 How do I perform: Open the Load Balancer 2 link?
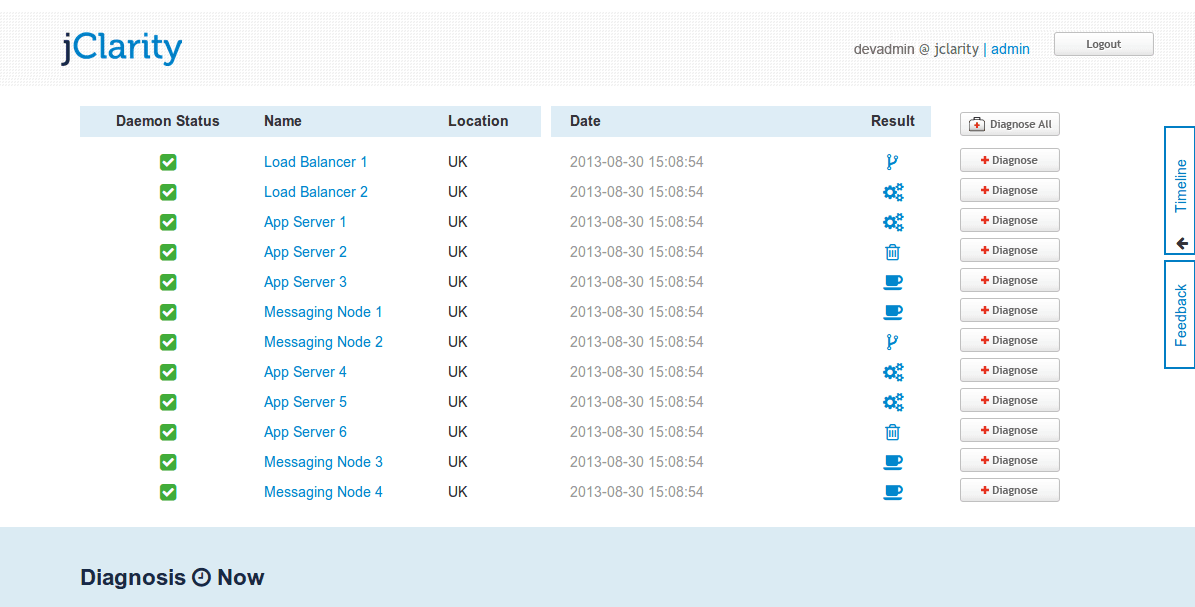click(x=316, y=192)
